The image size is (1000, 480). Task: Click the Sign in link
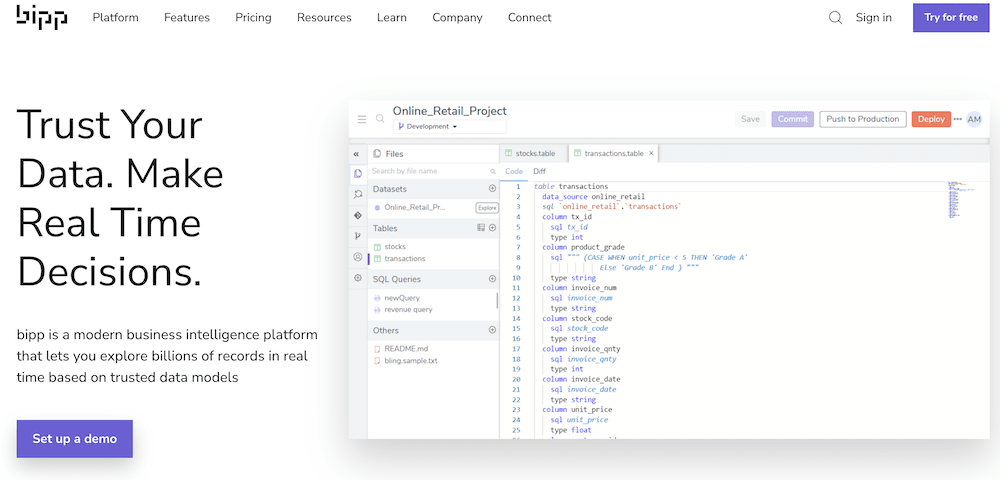point(874,18)
